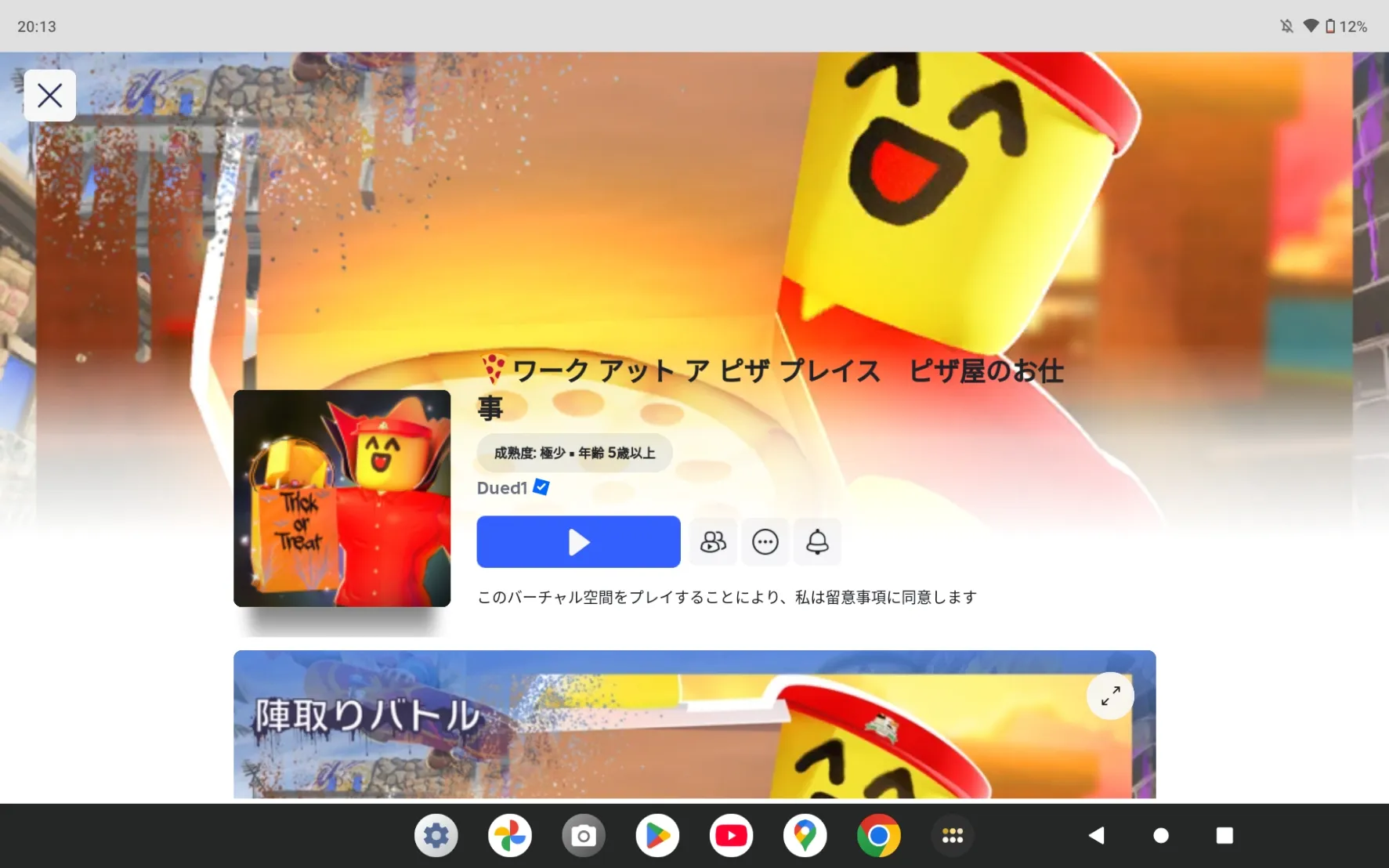The height and width of the screenshot is (868, 1389).
Task: Open YouTube from the taskbar
Action: pos(731,836)
